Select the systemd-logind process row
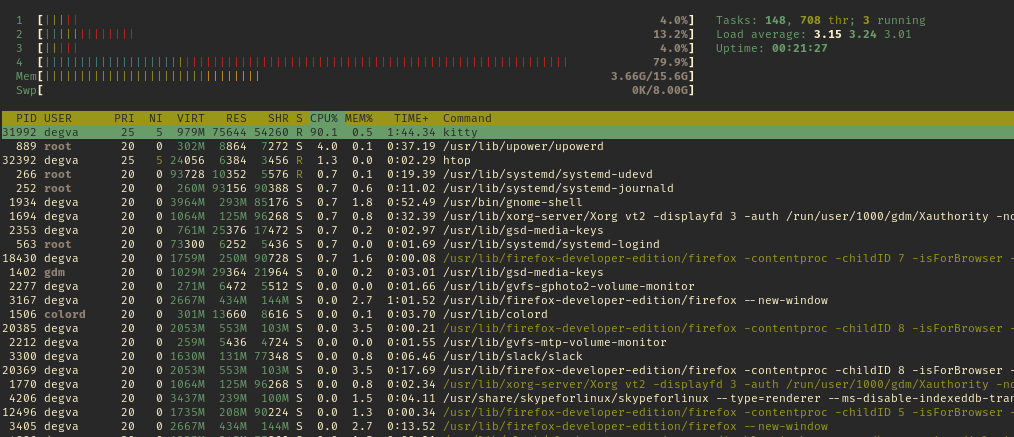The image size is (1014, 437). (507, 244)
